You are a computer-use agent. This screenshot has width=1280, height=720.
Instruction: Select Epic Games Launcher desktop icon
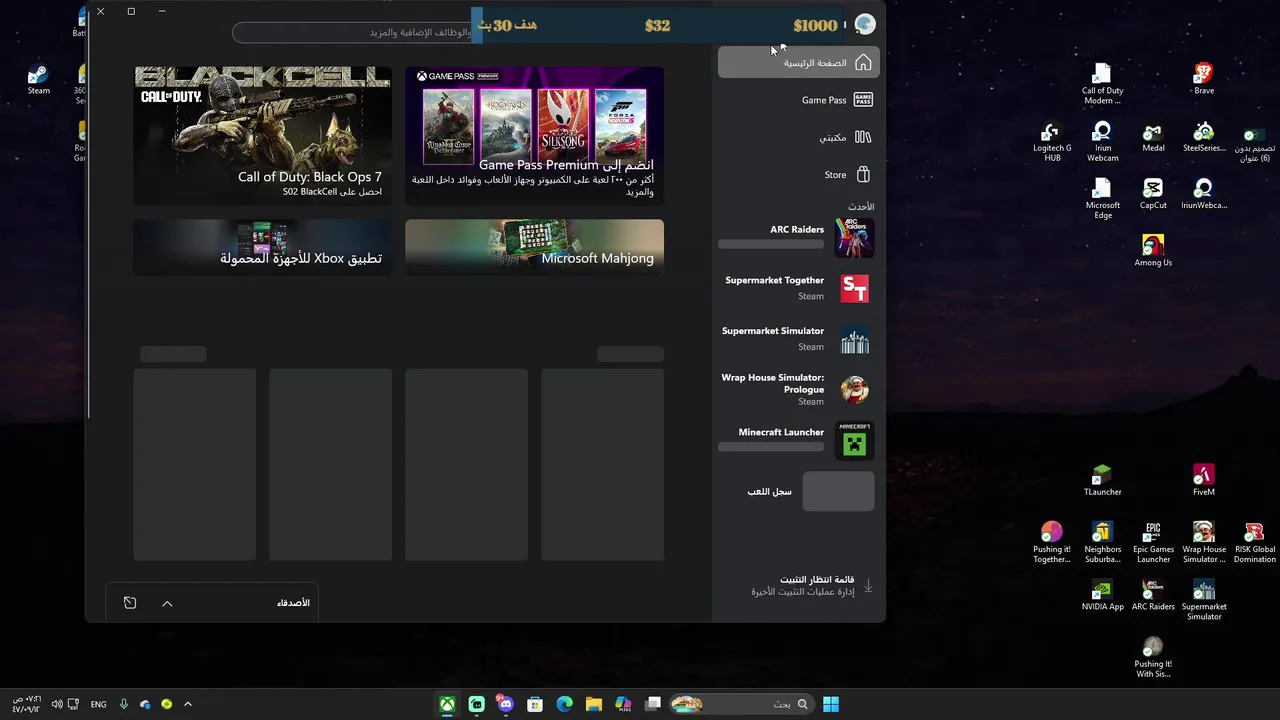point(1153,542)
